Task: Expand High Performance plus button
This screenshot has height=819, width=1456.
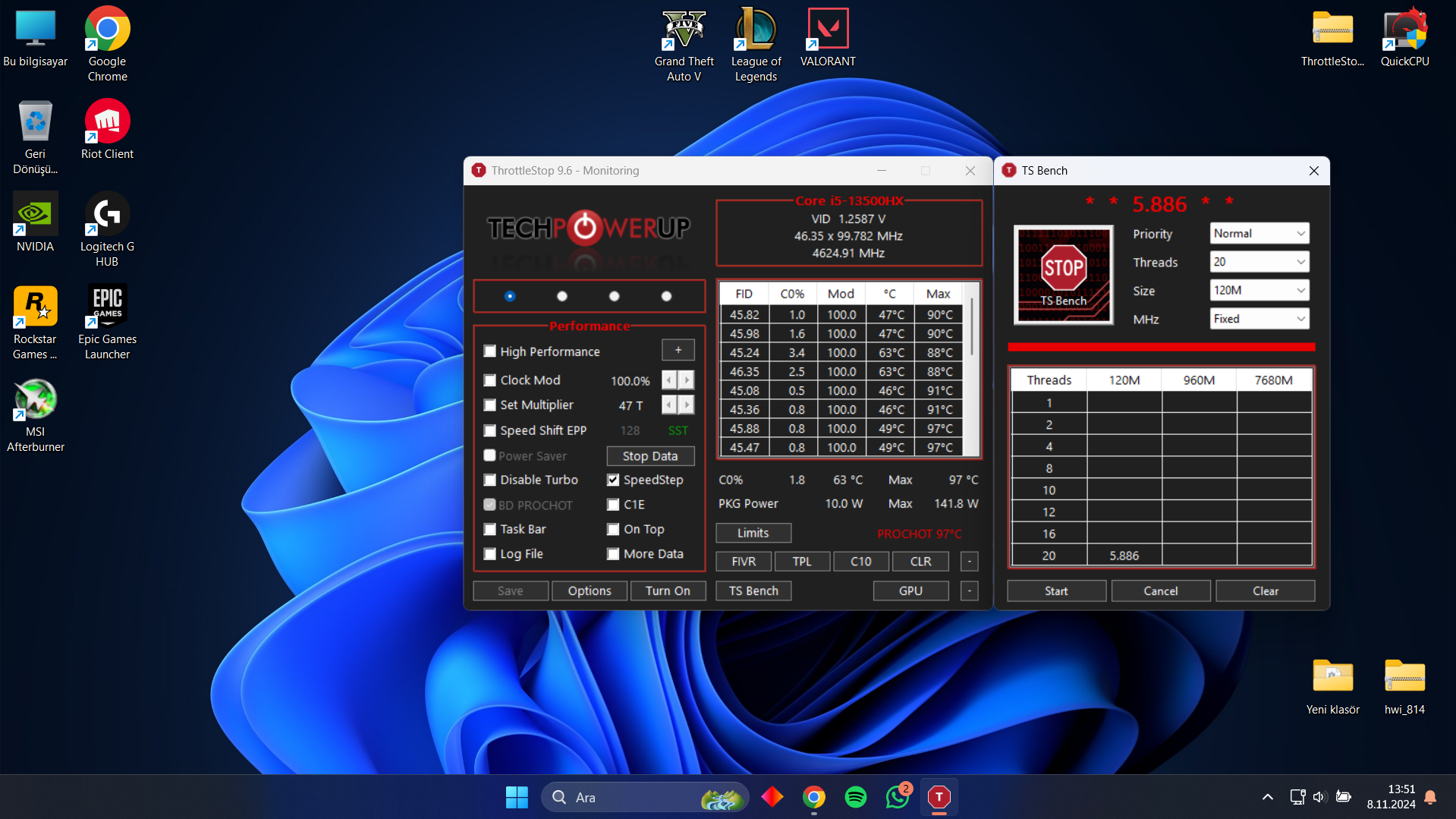Action: 678,350
